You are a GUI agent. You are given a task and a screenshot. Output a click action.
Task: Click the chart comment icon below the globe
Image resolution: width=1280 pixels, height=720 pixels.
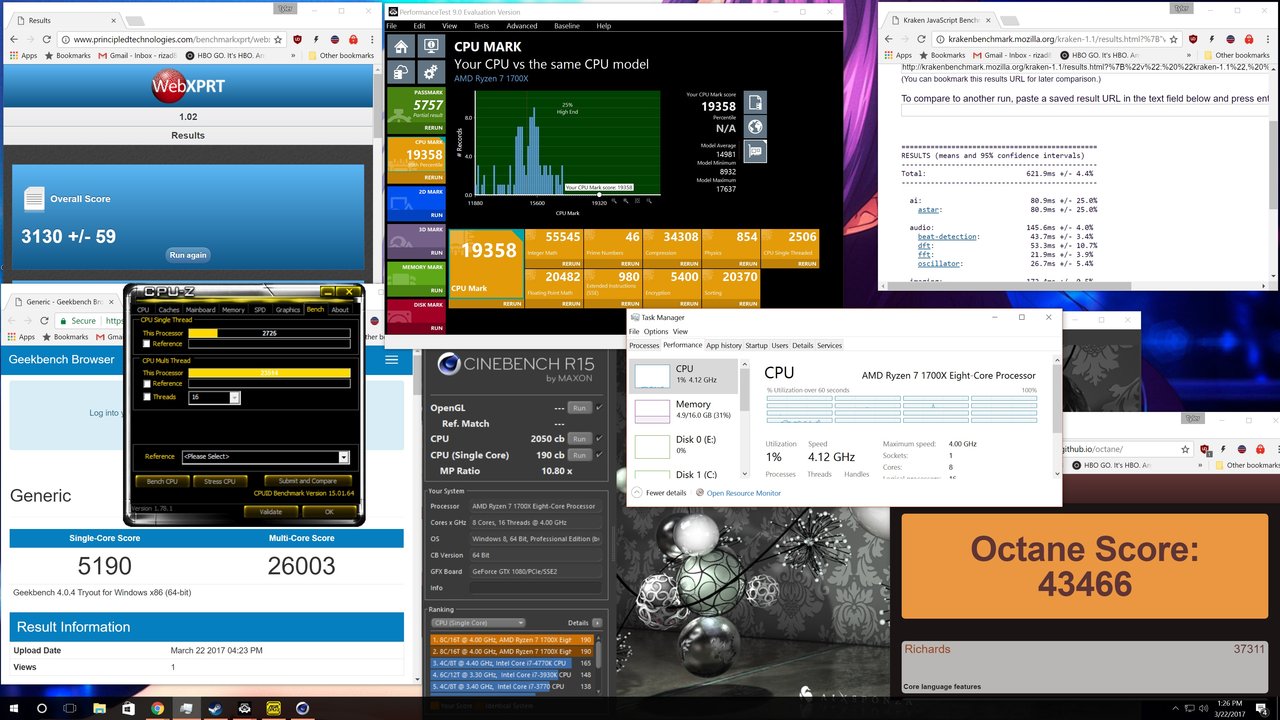(x=756, y=151)
